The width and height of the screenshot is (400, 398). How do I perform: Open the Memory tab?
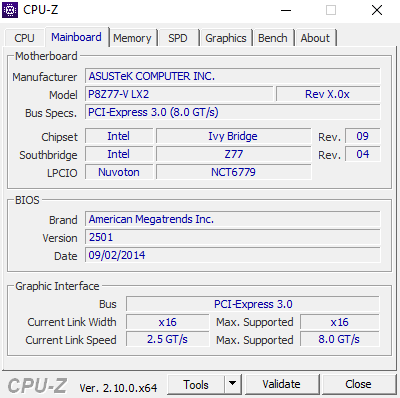tap(132, 38)
